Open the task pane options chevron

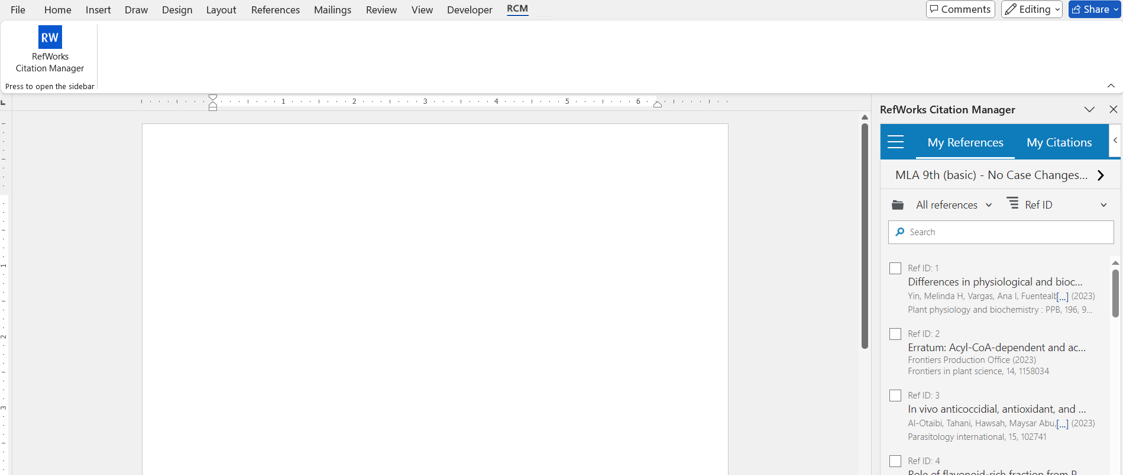point(1089,109)
